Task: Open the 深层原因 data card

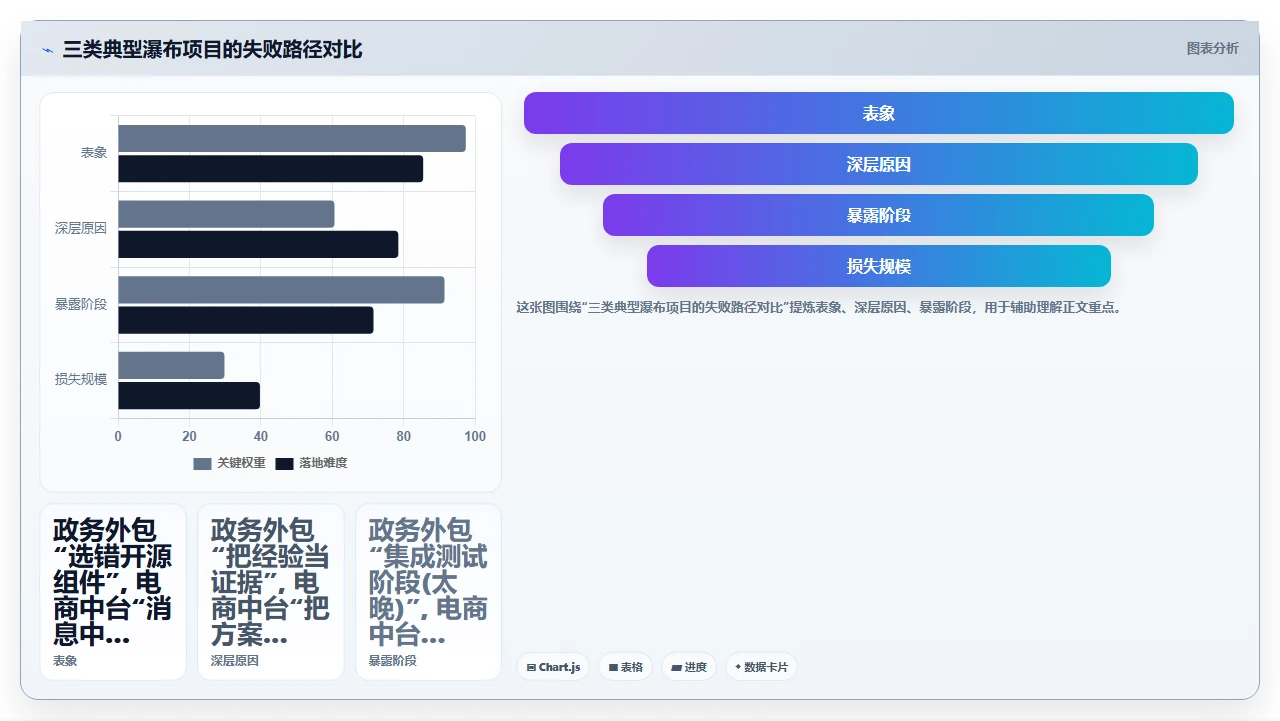Action: pos(271,592)
